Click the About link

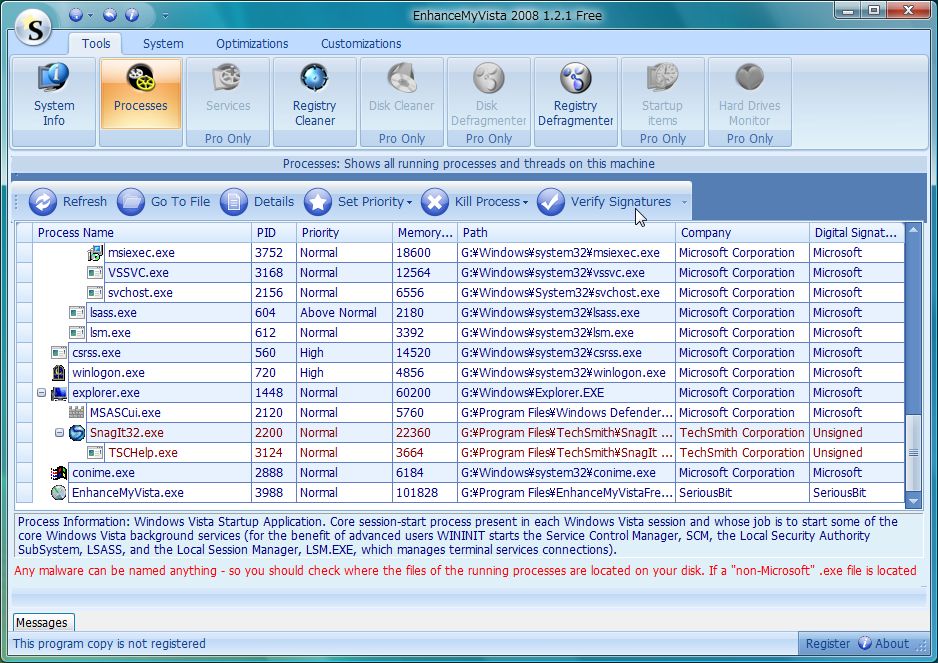click(891, 644)
